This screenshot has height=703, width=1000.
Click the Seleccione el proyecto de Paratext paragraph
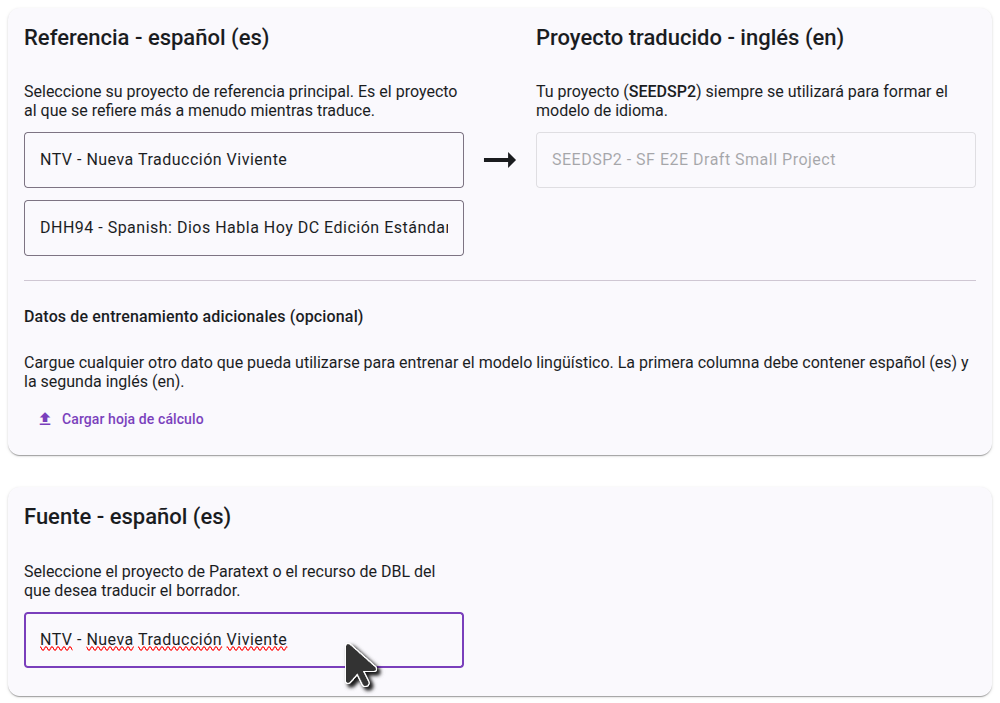(x=230, y=581)
